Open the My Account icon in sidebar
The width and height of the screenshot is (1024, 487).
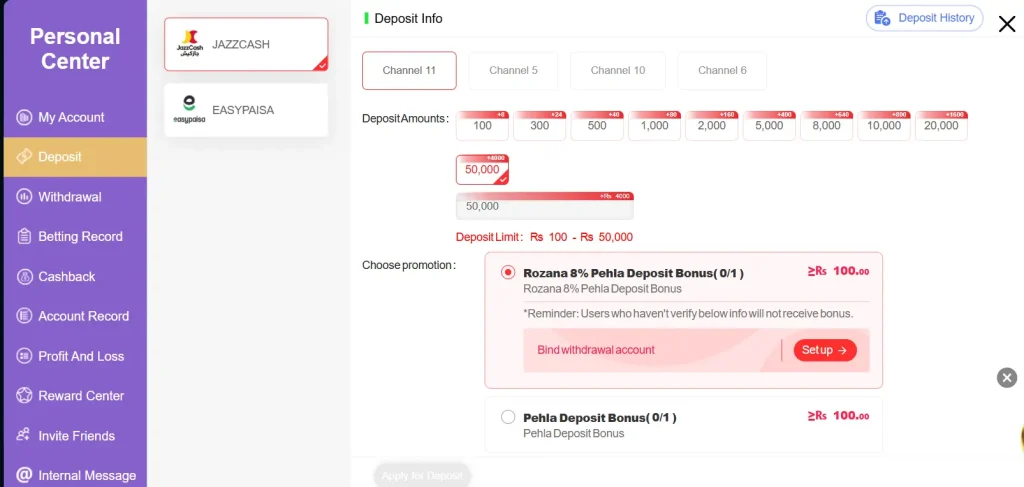(x=24, y=118)
